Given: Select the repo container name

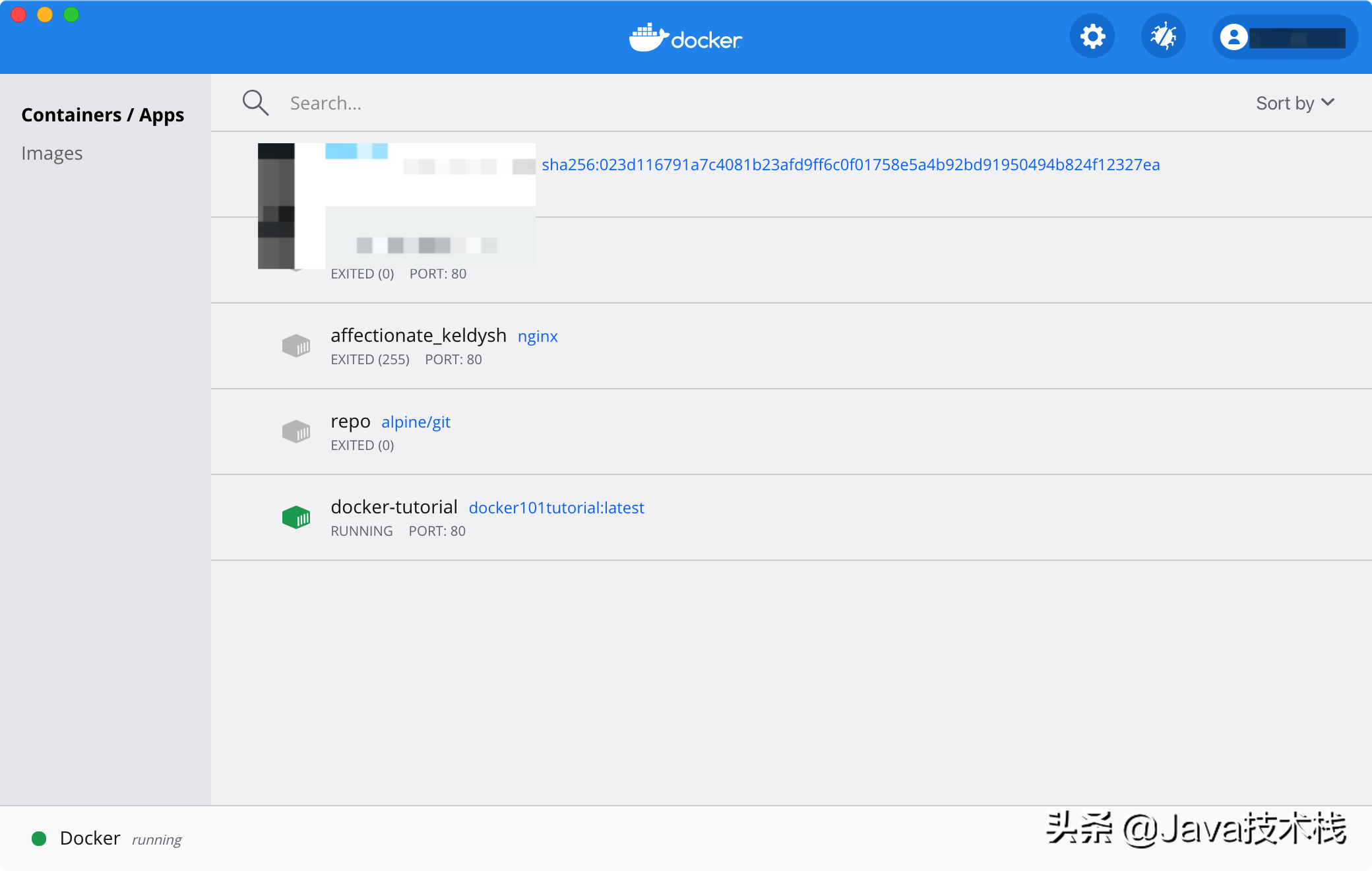Looking at the screenshot, I should (350, 422).
